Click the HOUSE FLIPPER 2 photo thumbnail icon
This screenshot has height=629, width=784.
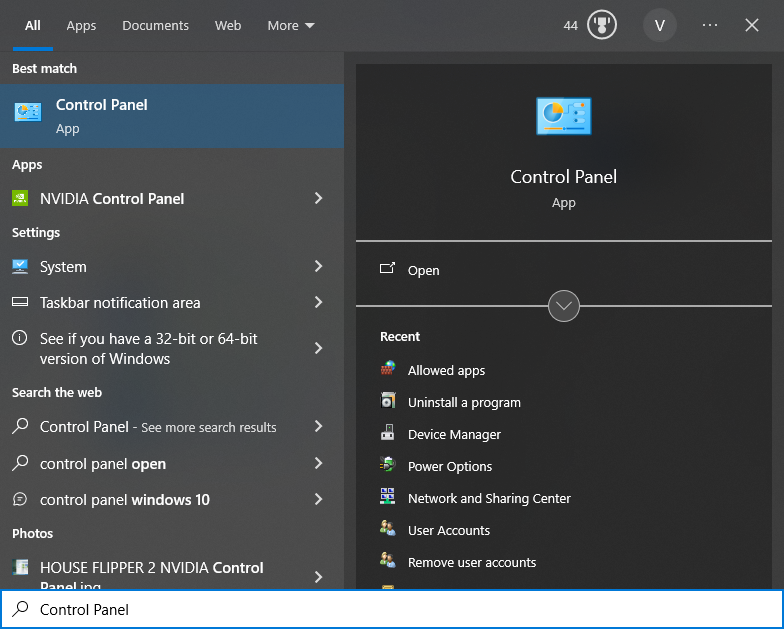[20, 567]
